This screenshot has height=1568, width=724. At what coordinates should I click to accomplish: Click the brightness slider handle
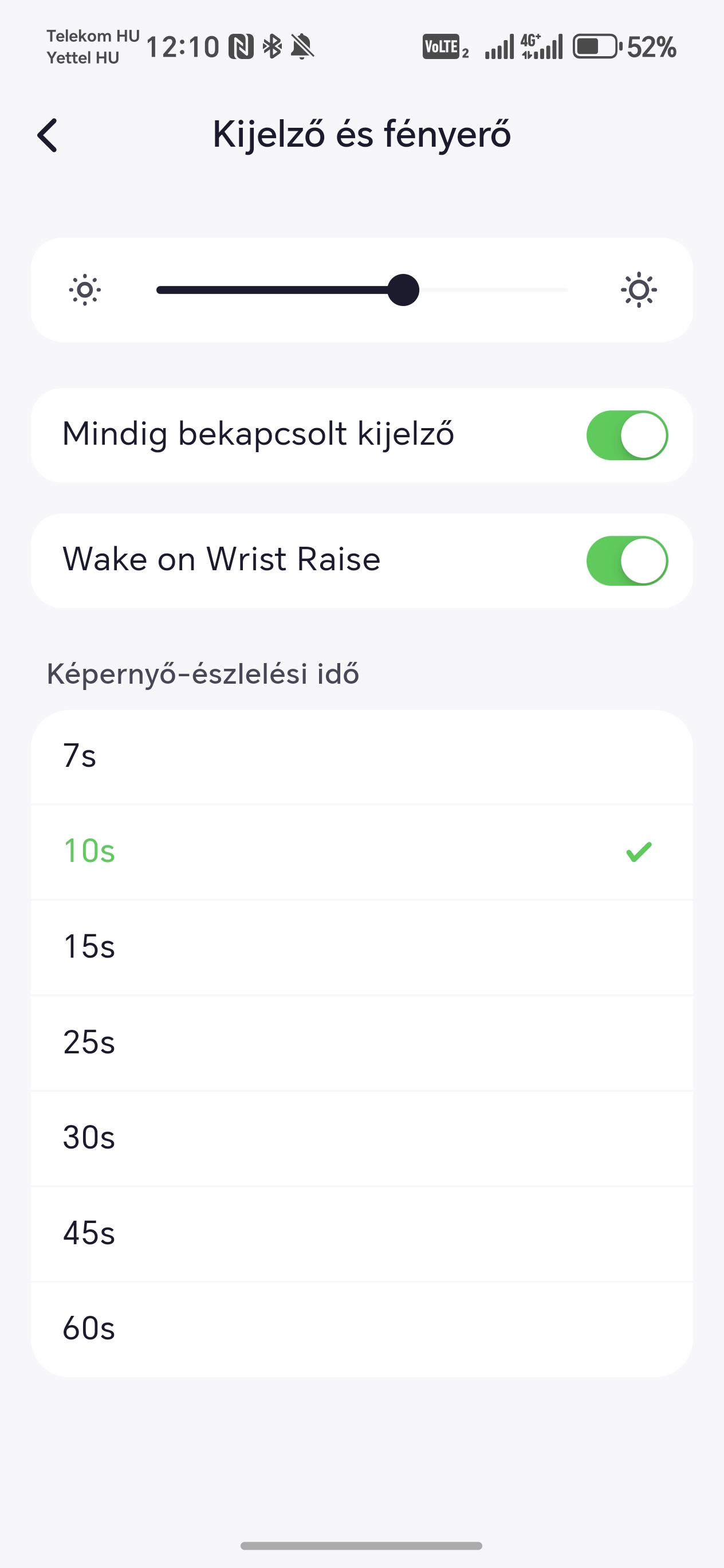click(x=403, y=290)
